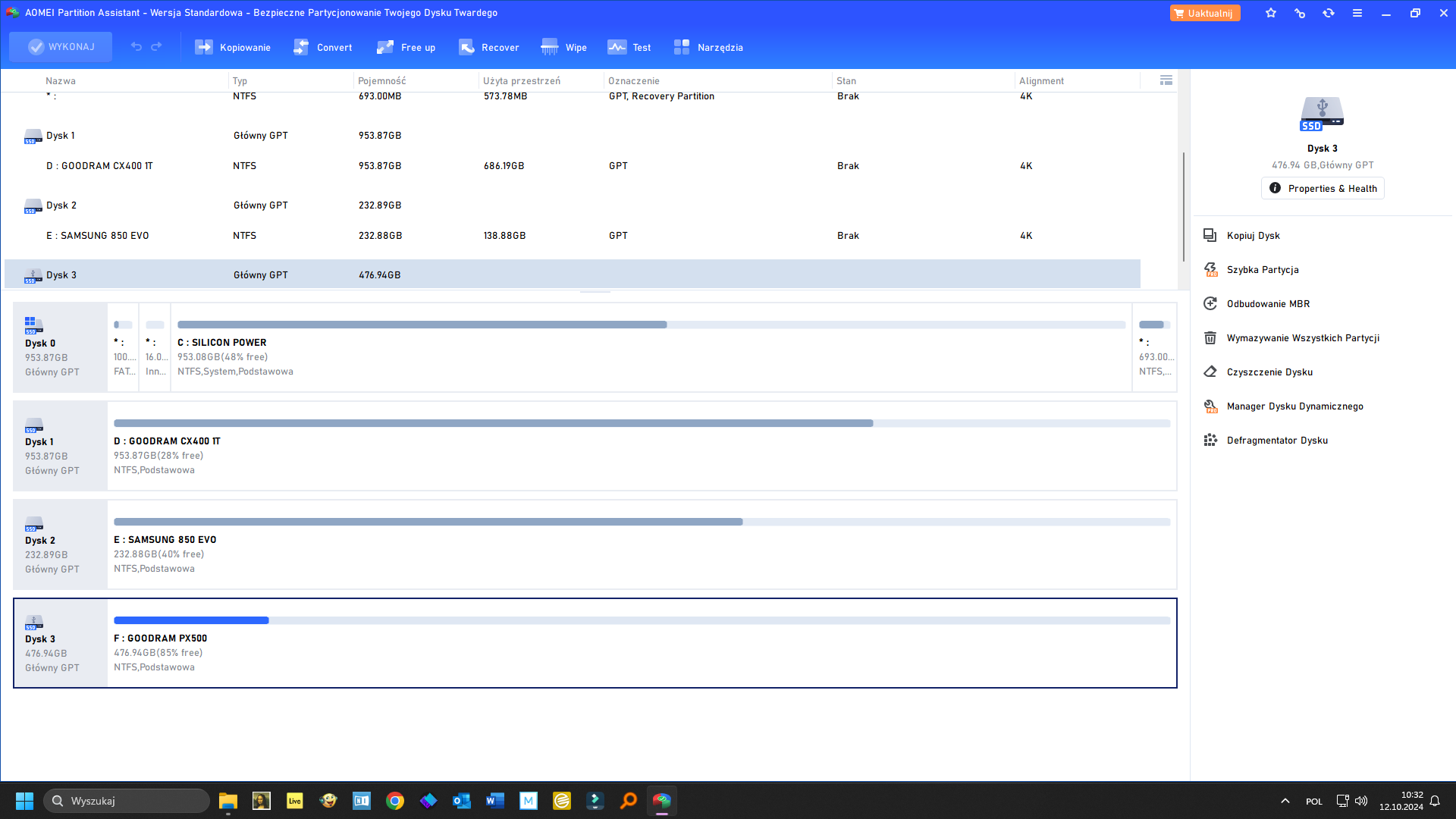This screenshot has height=819, width=1456.
Task: Click the undo arrow in the toolbar
Action: (x=136, y=47)
